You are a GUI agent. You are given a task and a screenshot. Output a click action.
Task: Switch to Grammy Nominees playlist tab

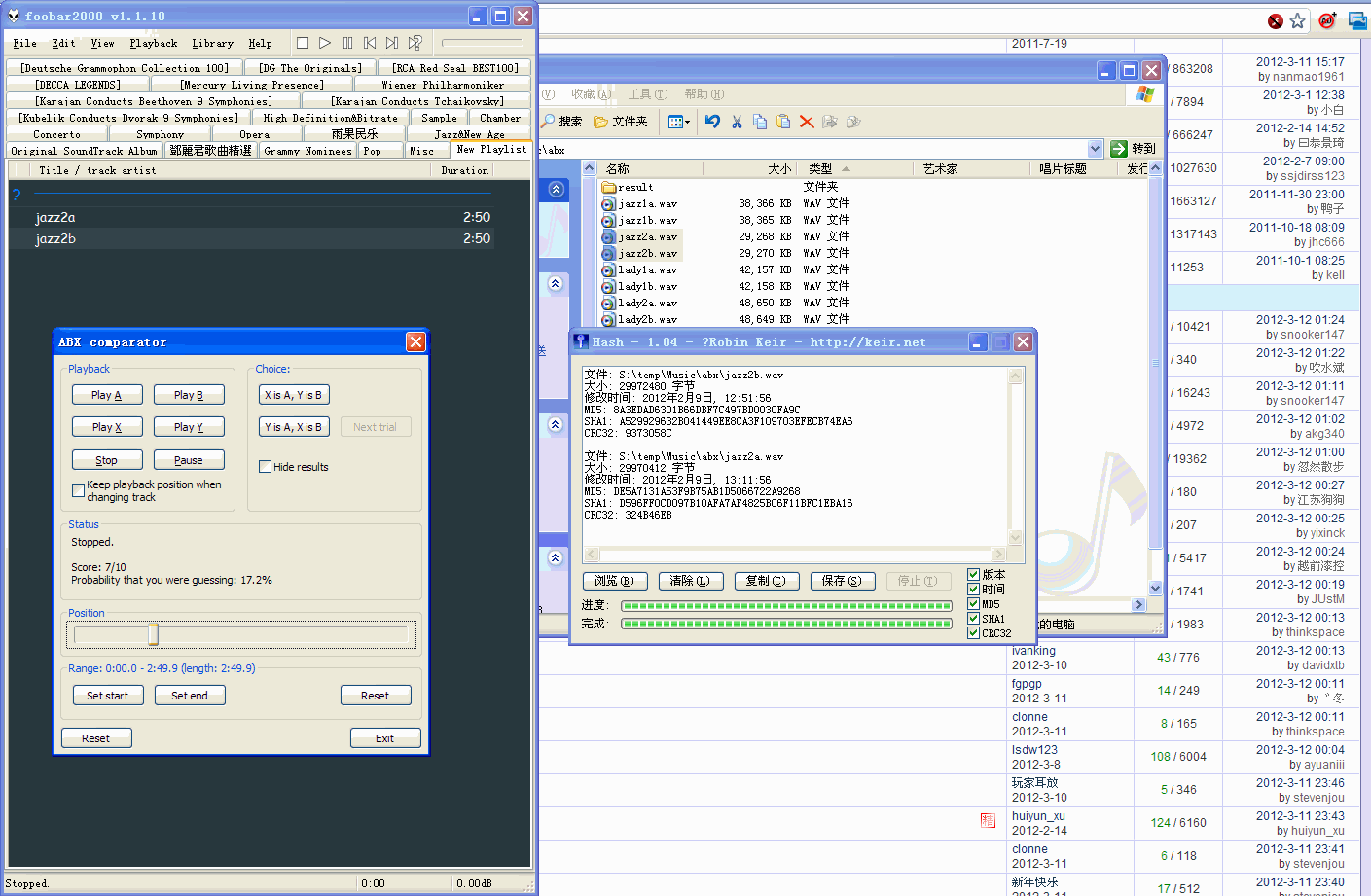[307, 151]
